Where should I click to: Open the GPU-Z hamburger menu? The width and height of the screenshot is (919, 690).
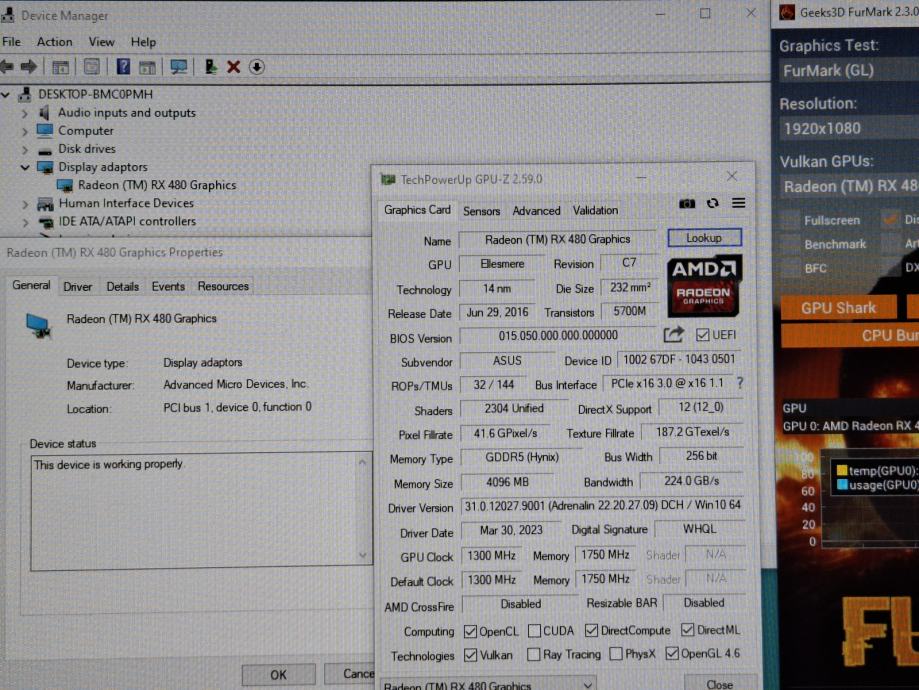coord(738,203)
